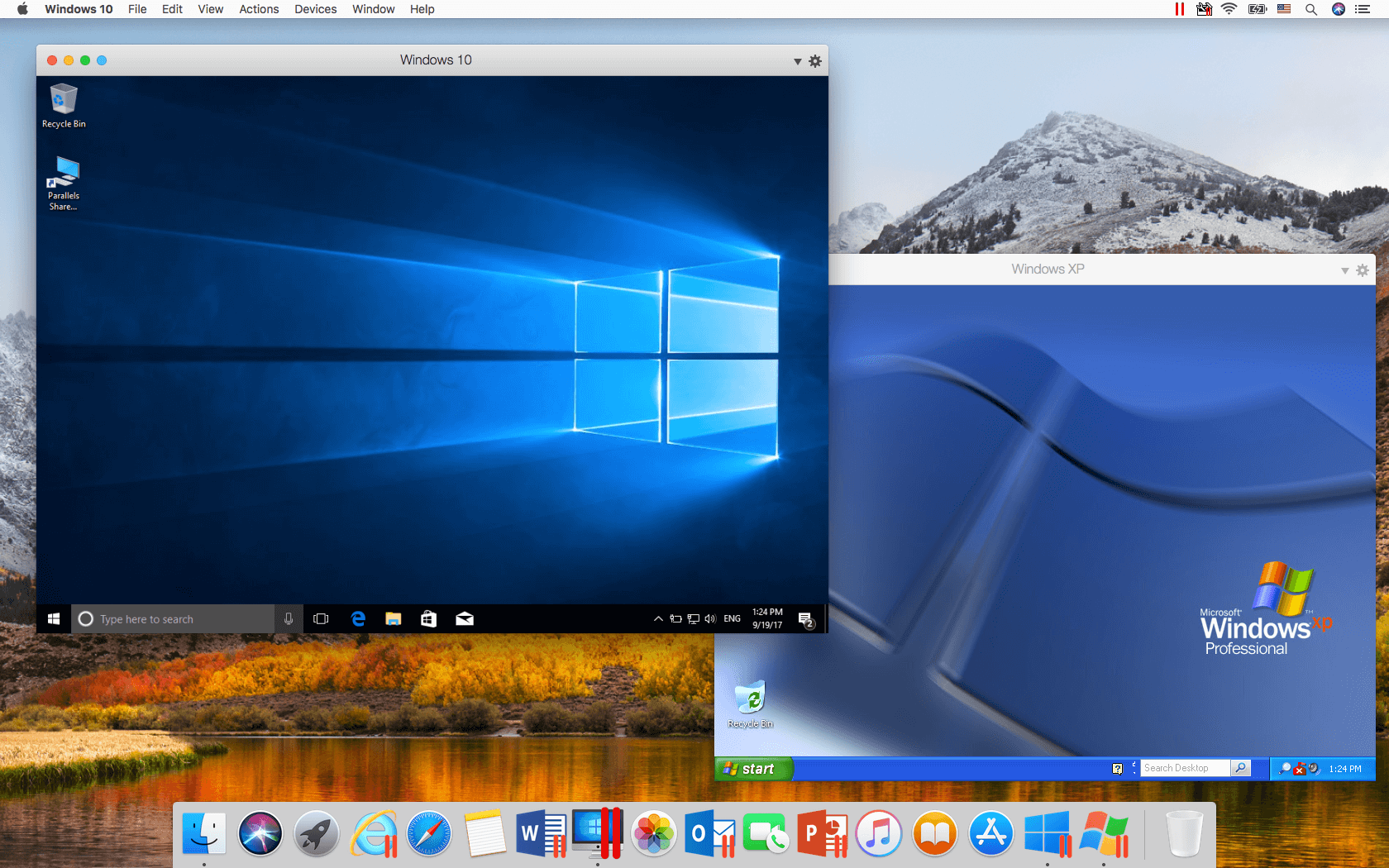This screenshot has height=868, width=1389.
Task: Open the View menu
Action: [210, 9]
